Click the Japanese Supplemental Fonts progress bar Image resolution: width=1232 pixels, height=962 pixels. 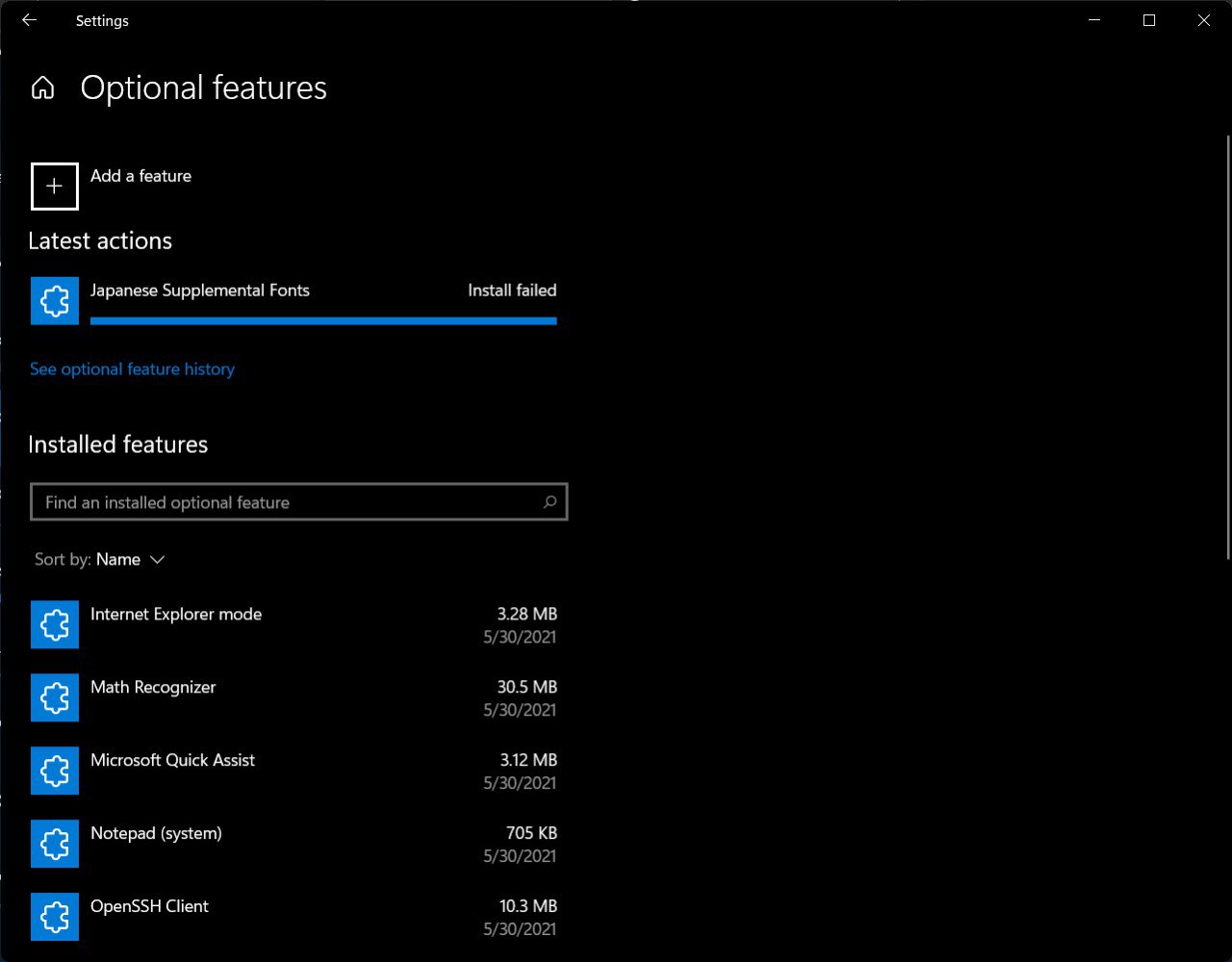pyautogui.click(x=323, y=321)
